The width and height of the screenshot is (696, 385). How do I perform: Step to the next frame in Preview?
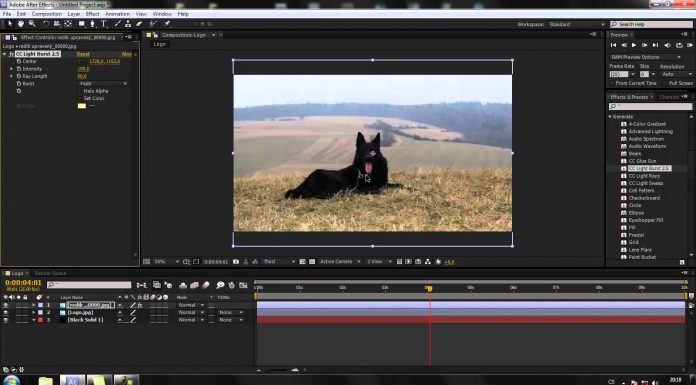[x=645, y=45]
